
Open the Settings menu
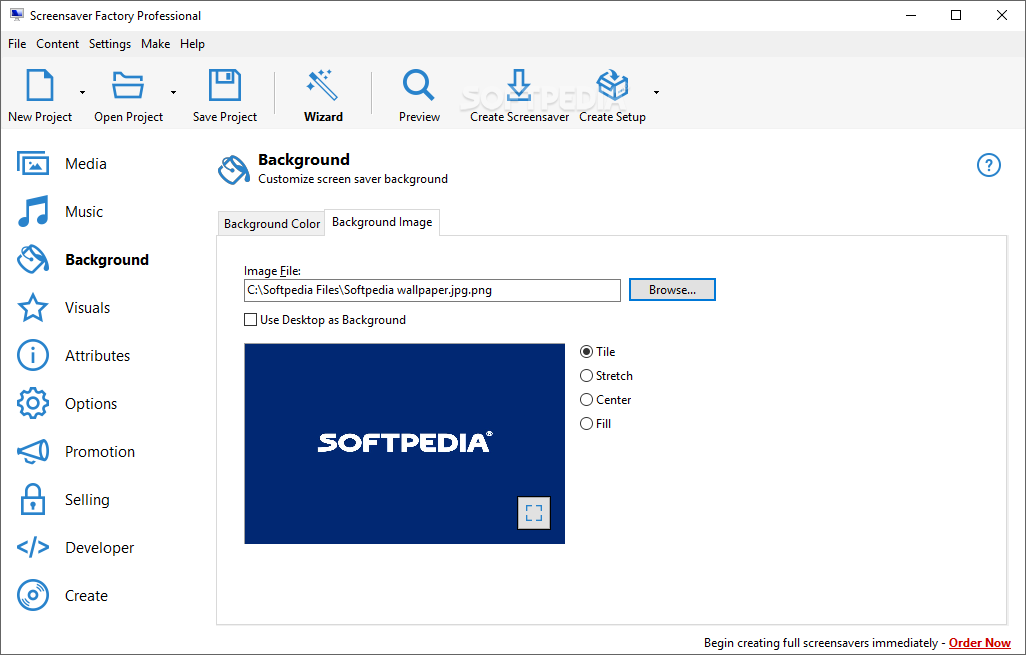coord(110,44)
